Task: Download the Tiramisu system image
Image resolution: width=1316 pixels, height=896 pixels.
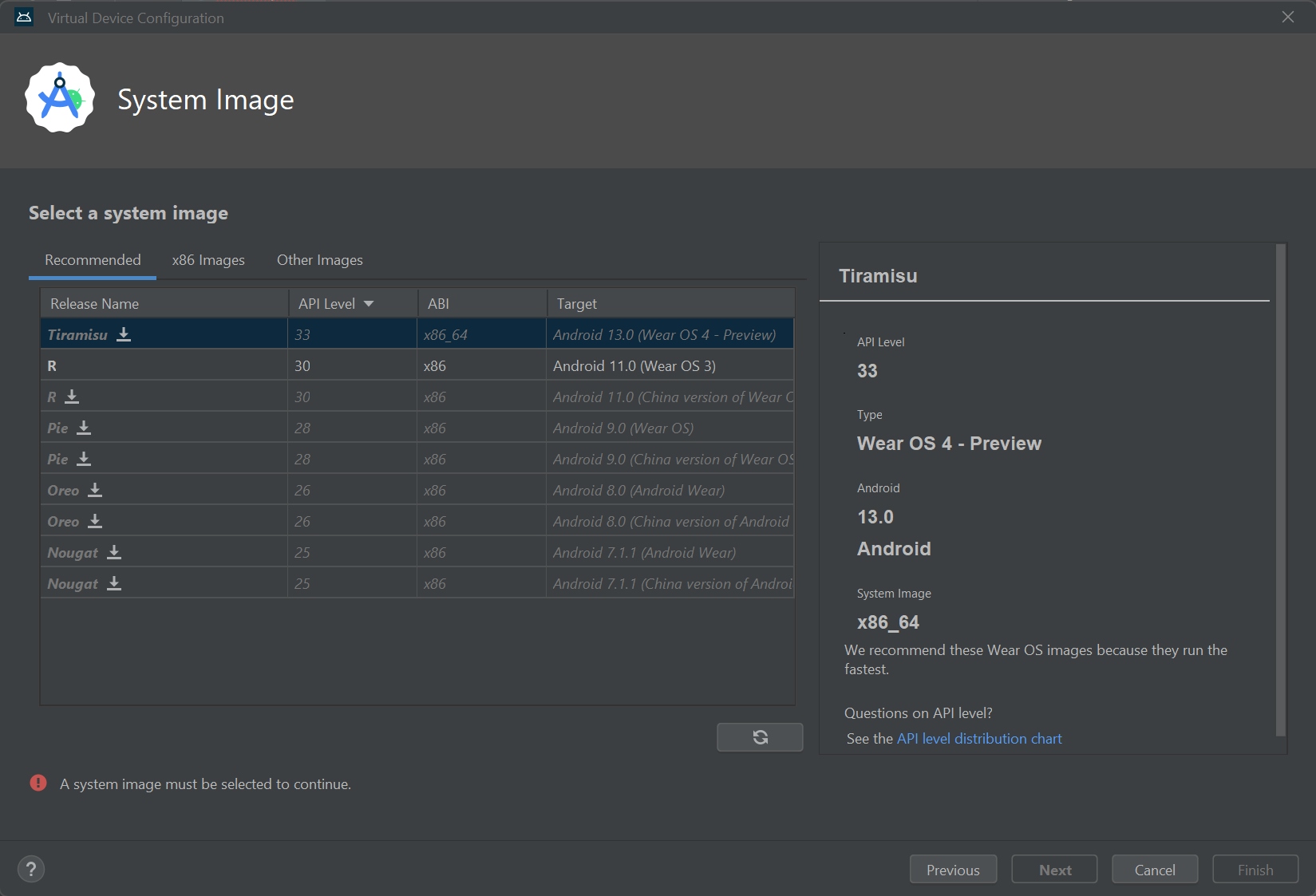Action: 124,334
